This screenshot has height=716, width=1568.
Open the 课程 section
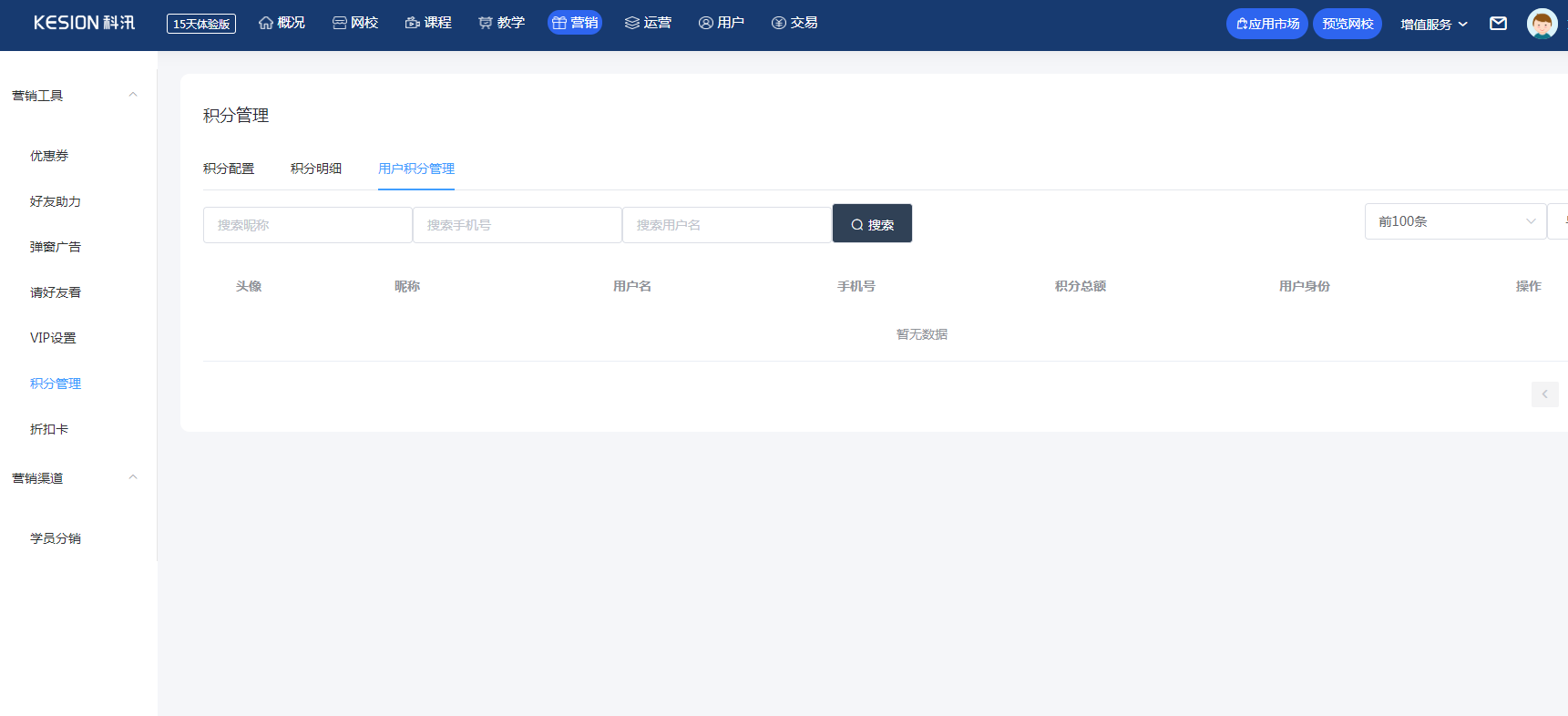(x=428, y=23)
